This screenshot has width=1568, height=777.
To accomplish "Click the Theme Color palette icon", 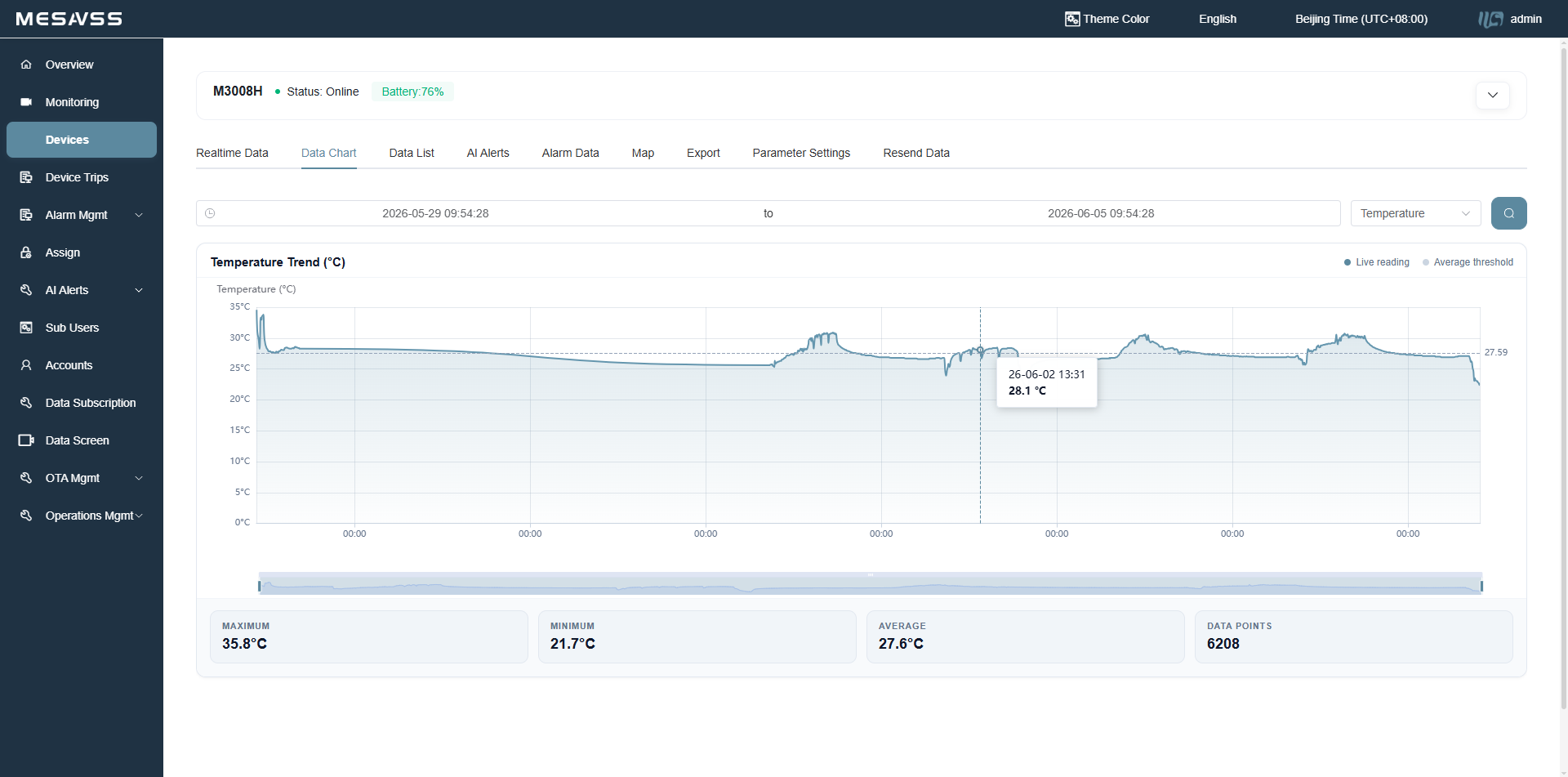I will pos(1072,19).
